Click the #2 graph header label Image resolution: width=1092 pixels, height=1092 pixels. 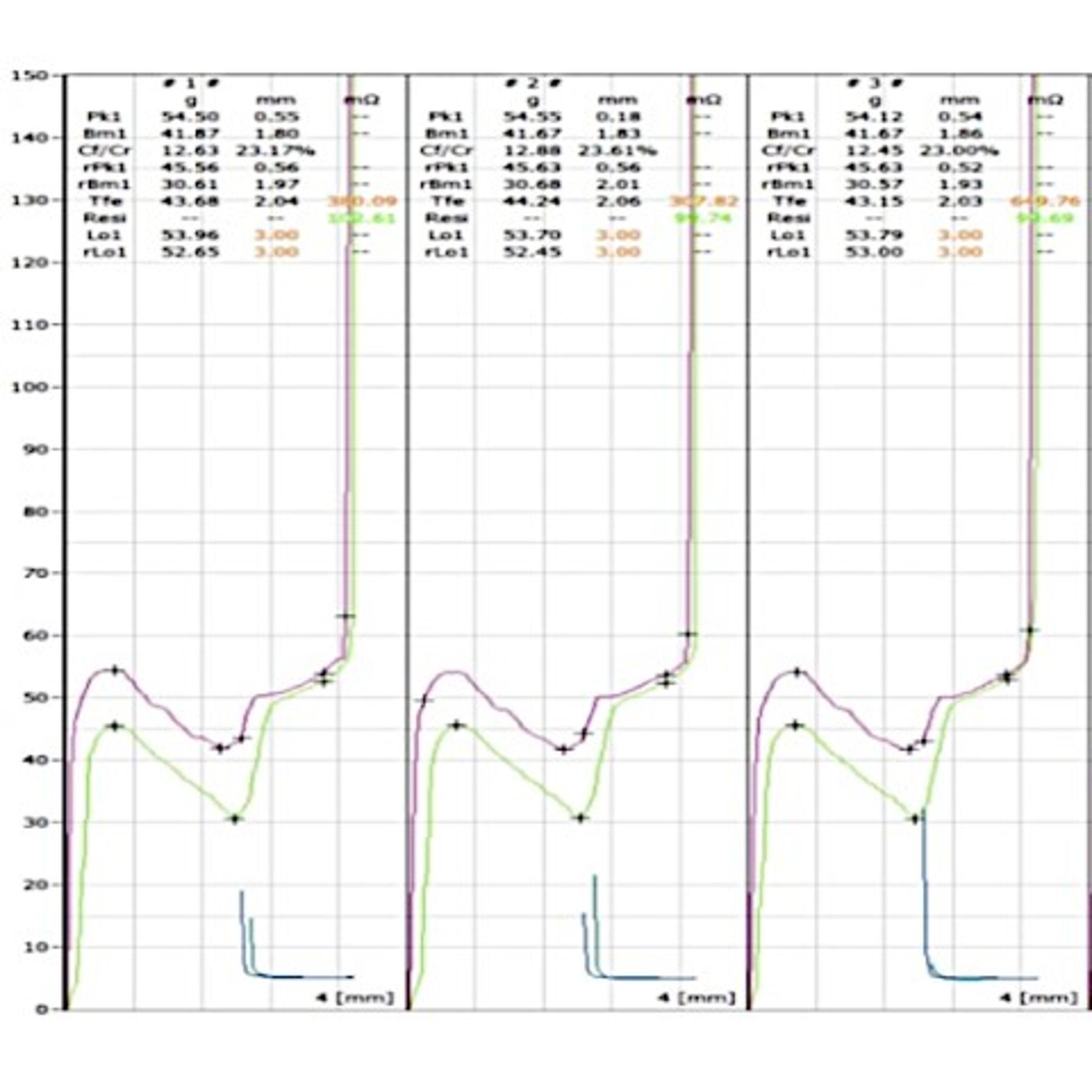point(533,84)
